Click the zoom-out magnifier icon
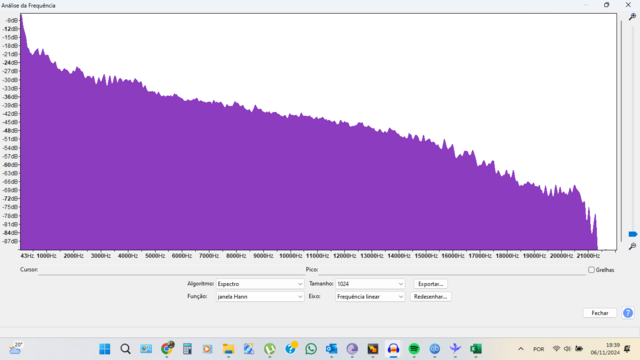The height and width of the screenshot is (360, 640). pyautogui.click(x=632, y=246)
